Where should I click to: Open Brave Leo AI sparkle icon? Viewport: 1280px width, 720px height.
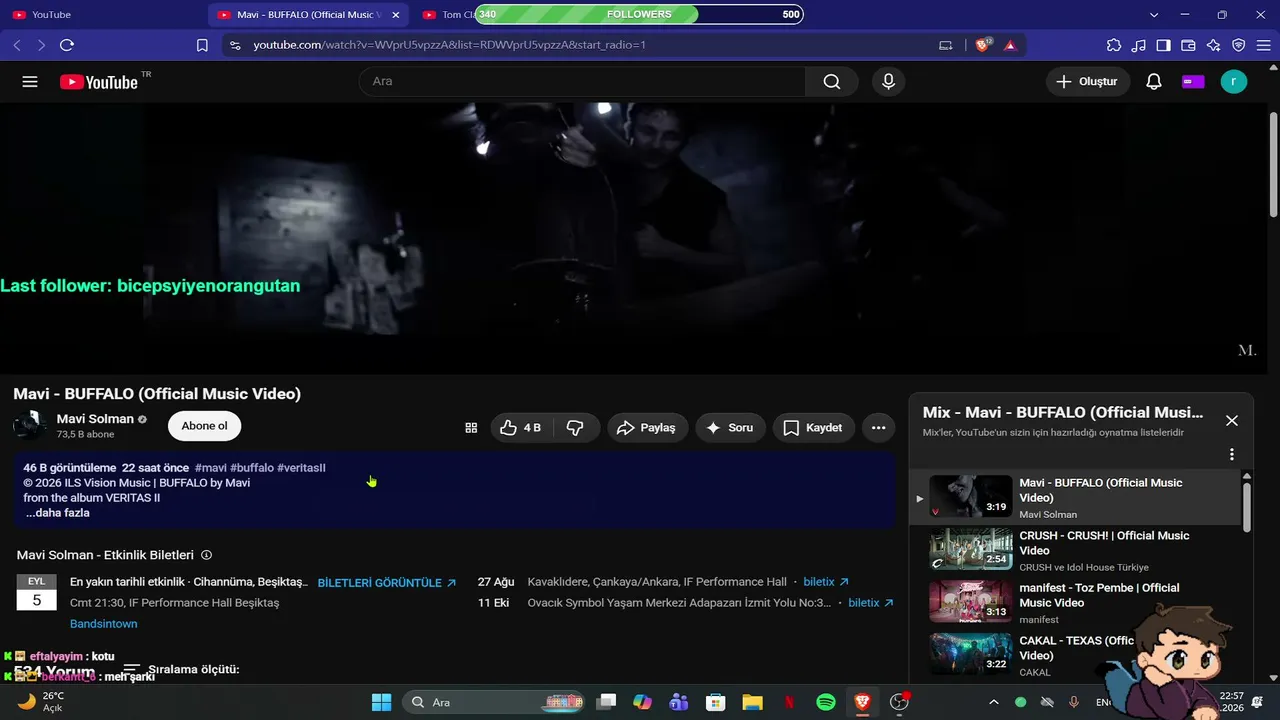pyautogui.click(x=1214, y=45)
